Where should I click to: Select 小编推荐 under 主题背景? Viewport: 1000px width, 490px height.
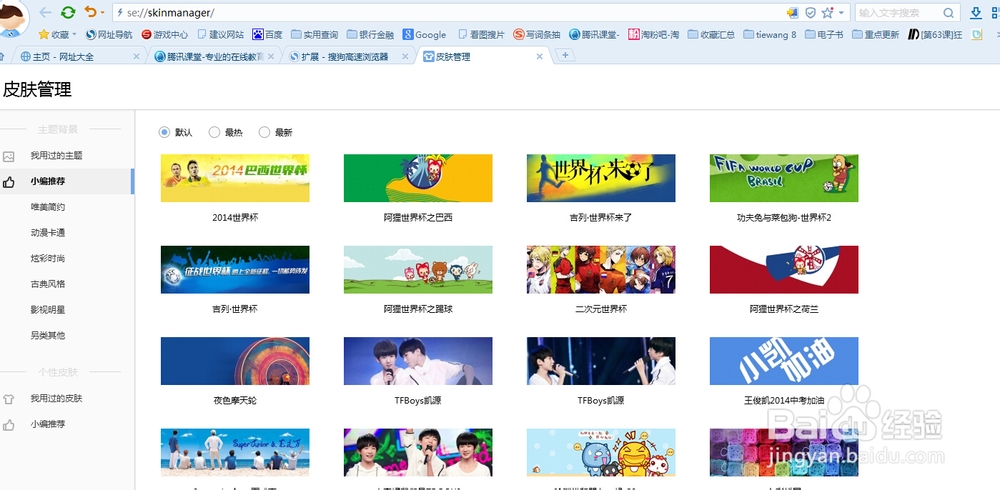(67, 181)
